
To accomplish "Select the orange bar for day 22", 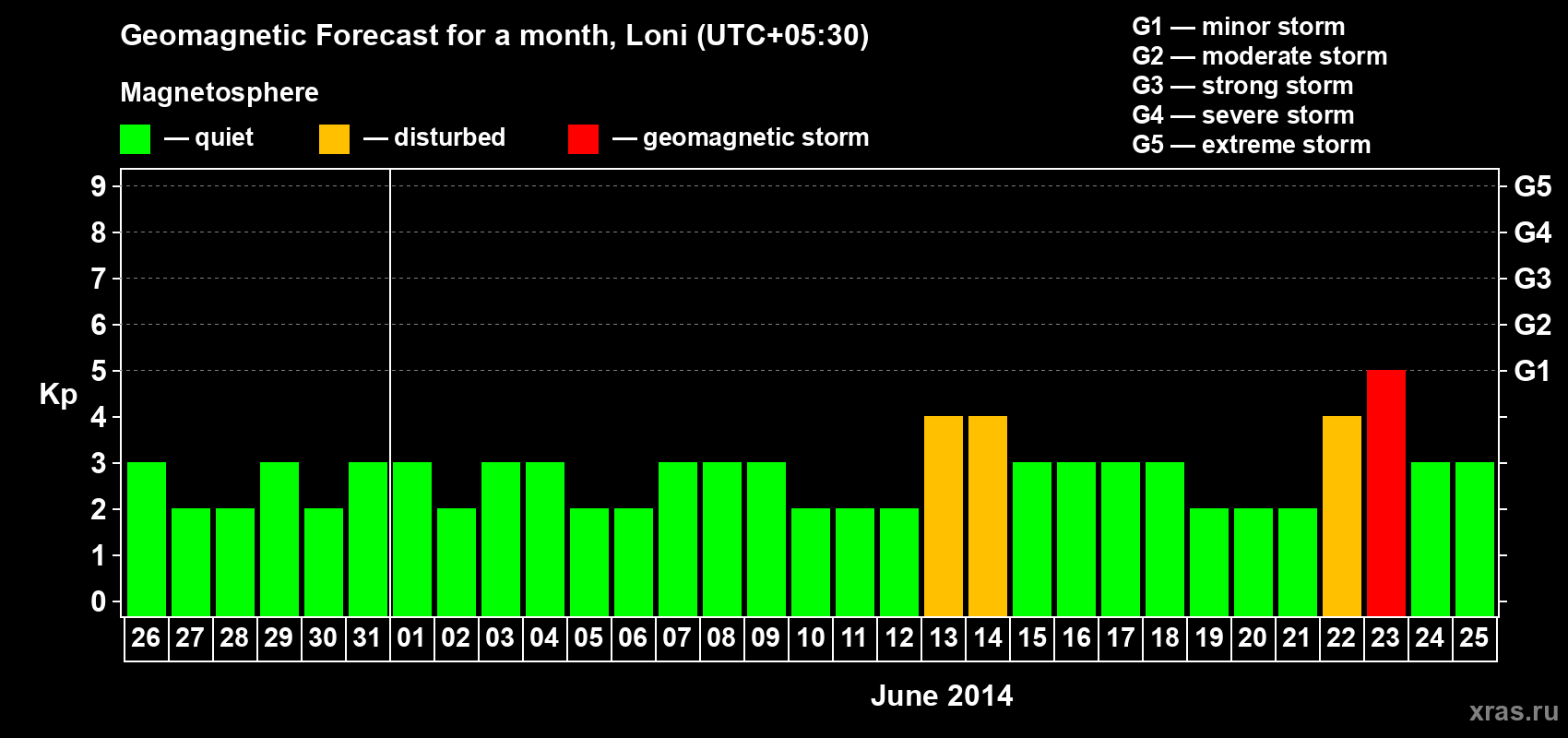I will pyautogui.click(x=1341, y=516).
